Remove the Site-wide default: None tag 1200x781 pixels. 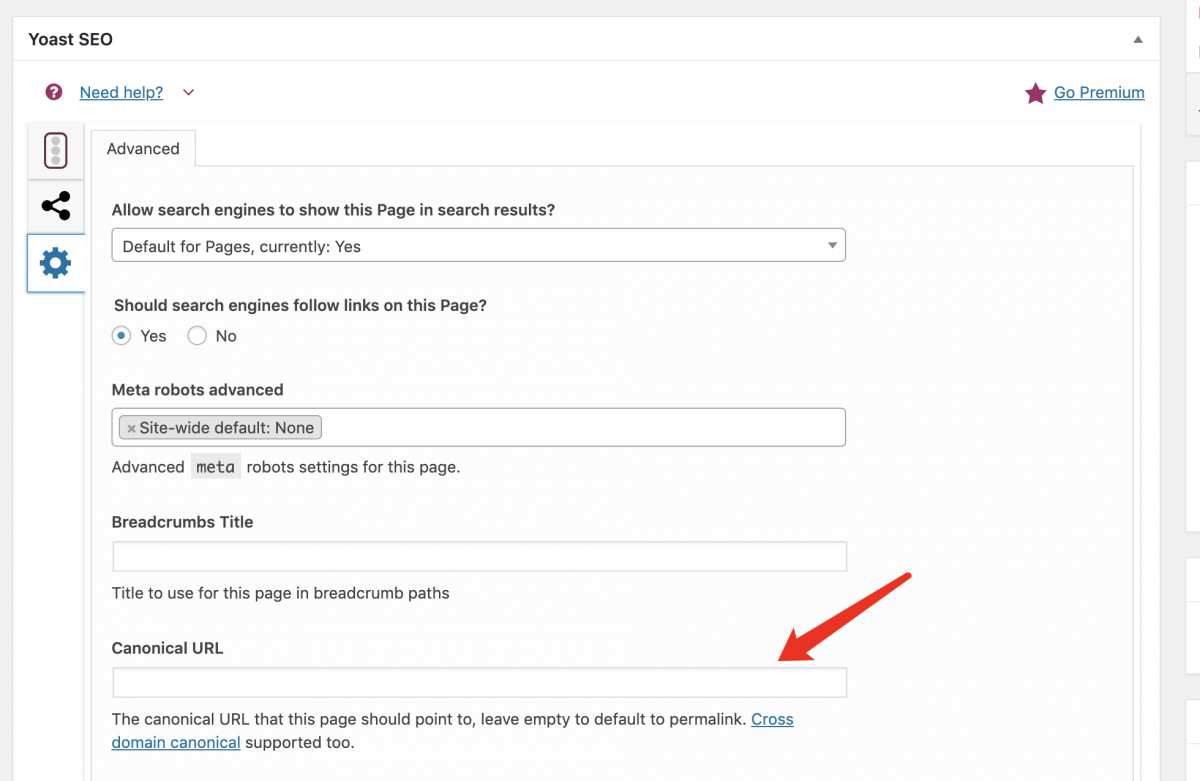131,428
